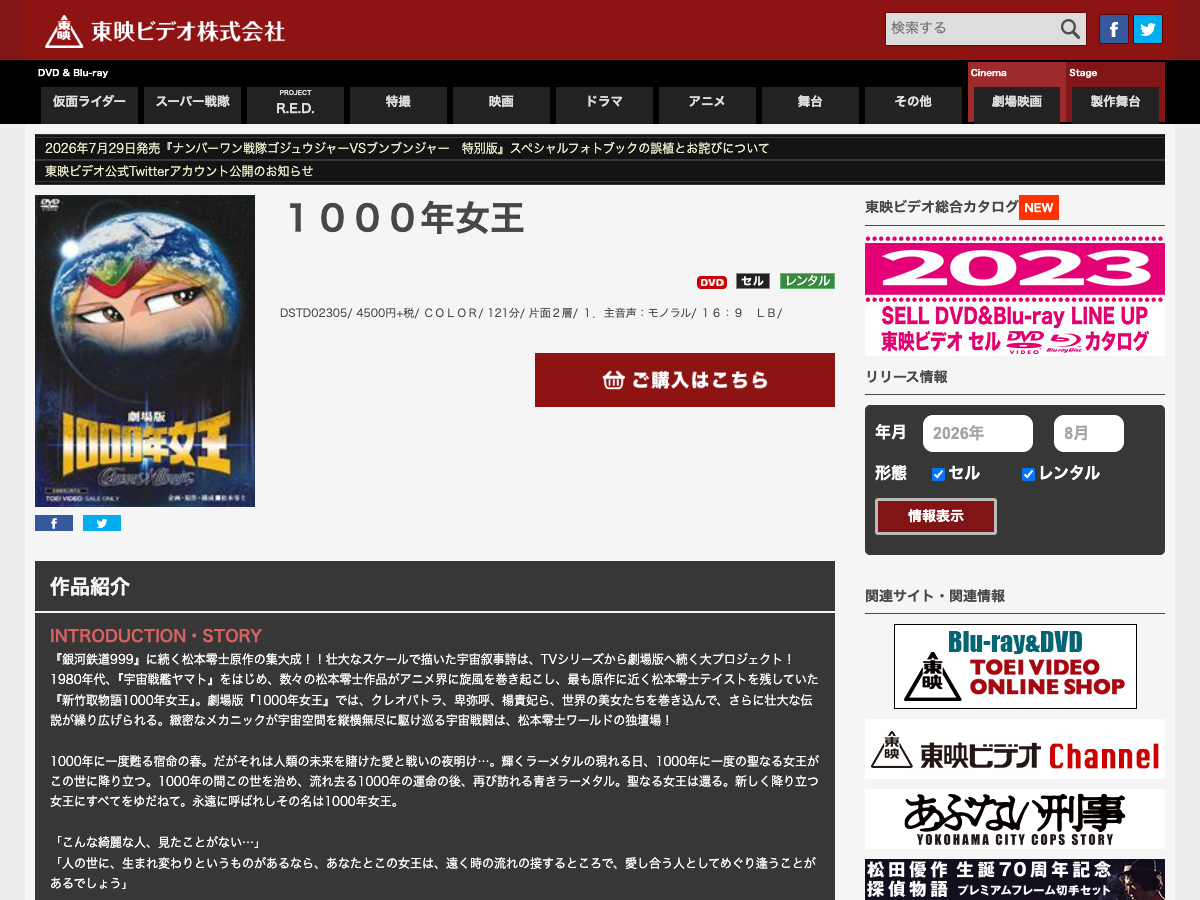Click the red DVD badge
Screen dimensions: 1200x900
[712, 282]
